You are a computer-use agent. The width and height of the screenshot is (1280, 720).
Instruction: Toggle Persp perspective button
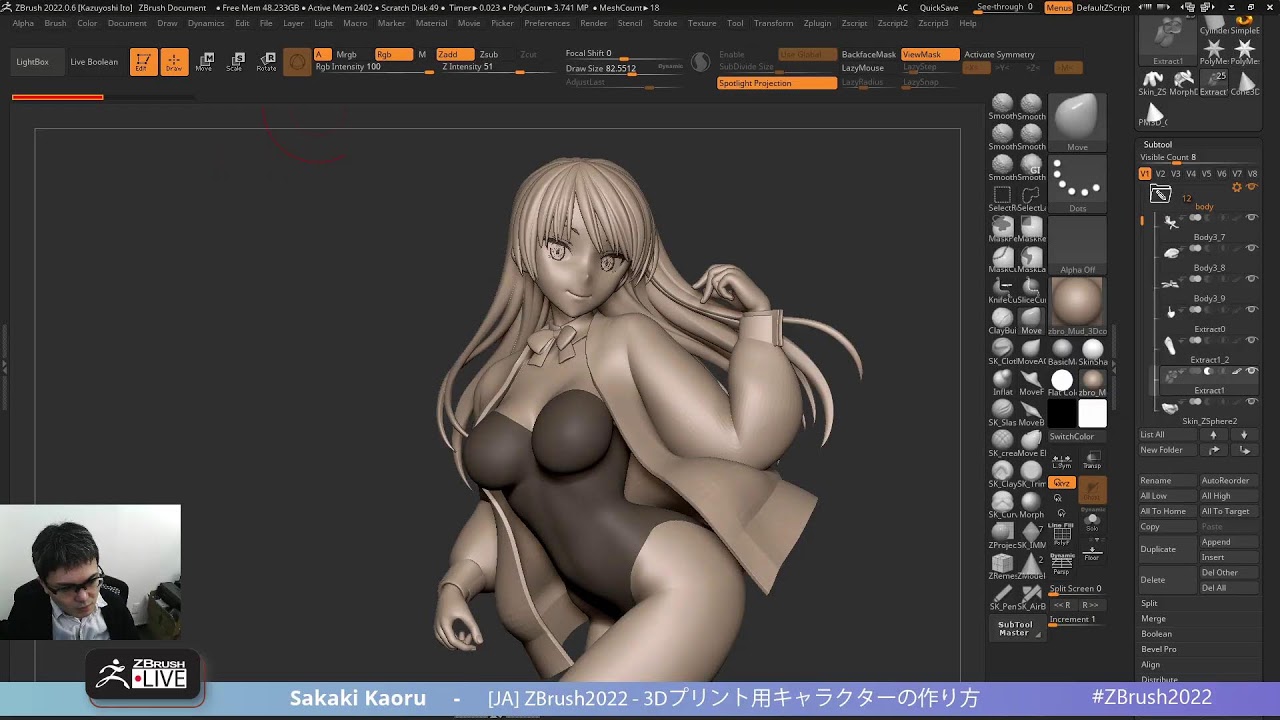coord(1062,564)
